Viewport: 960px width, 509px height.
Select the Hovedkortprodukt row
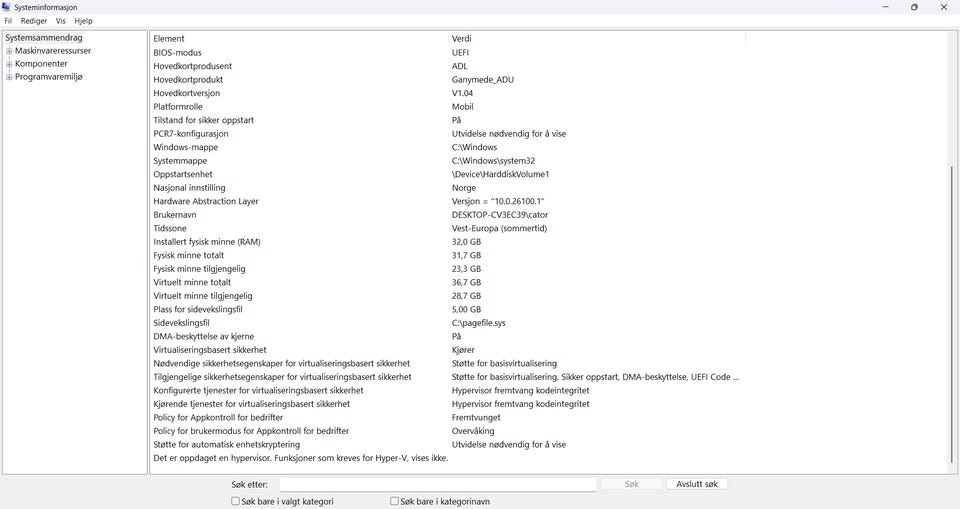point(446,80)
